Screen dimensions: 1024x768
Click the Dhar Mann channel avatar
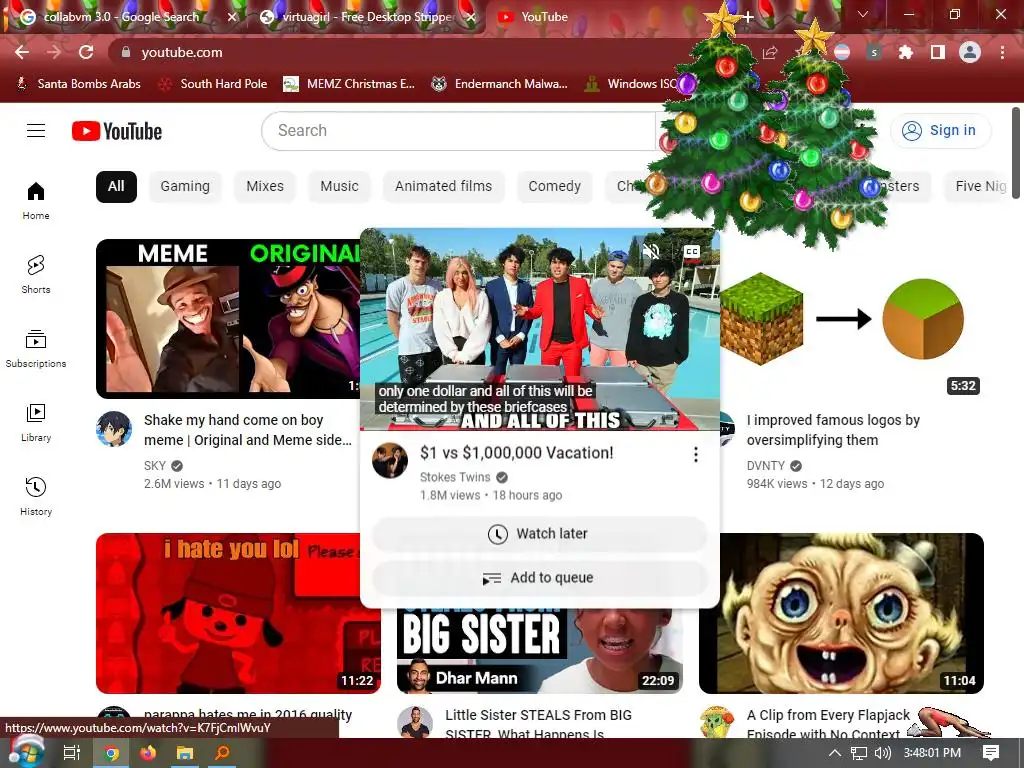[415, 723]
